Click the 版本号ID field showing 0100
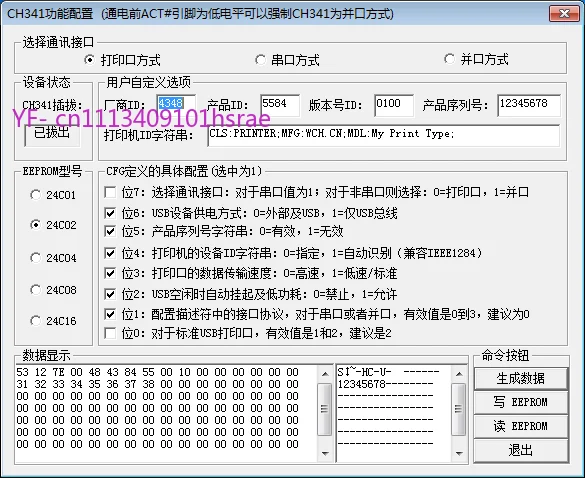The image size is (585, 478). [394, 105]
